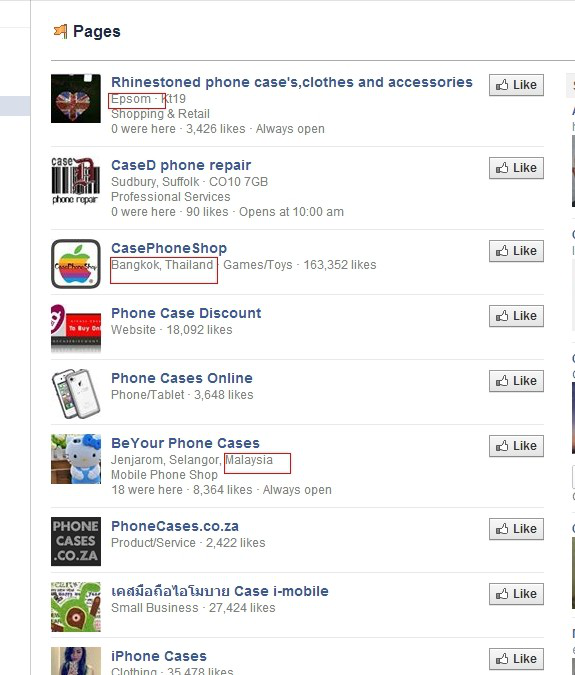Like the BeYour Phone Cases page

point(516,446)
